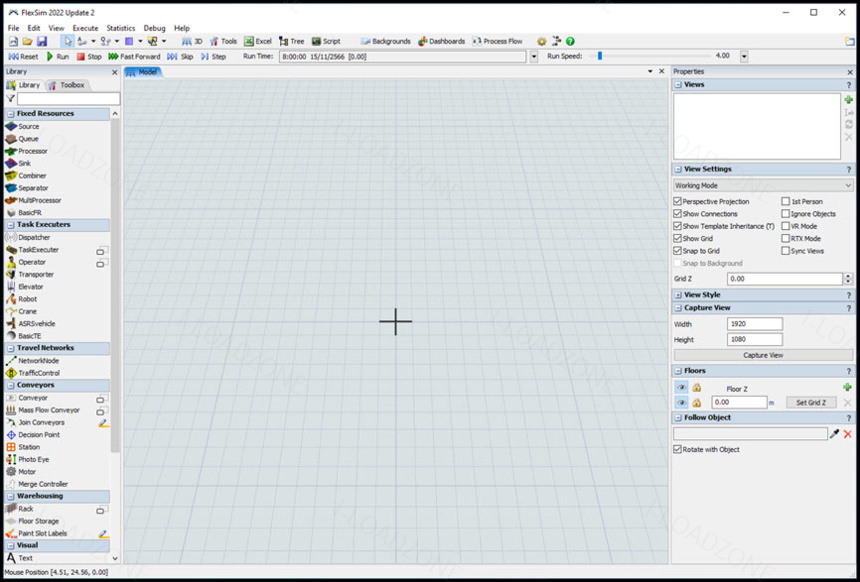Image resolution: width=860 pixels, height=582 pixels.
Task: Select the NetworkNode object
Action: coord(38,360)
